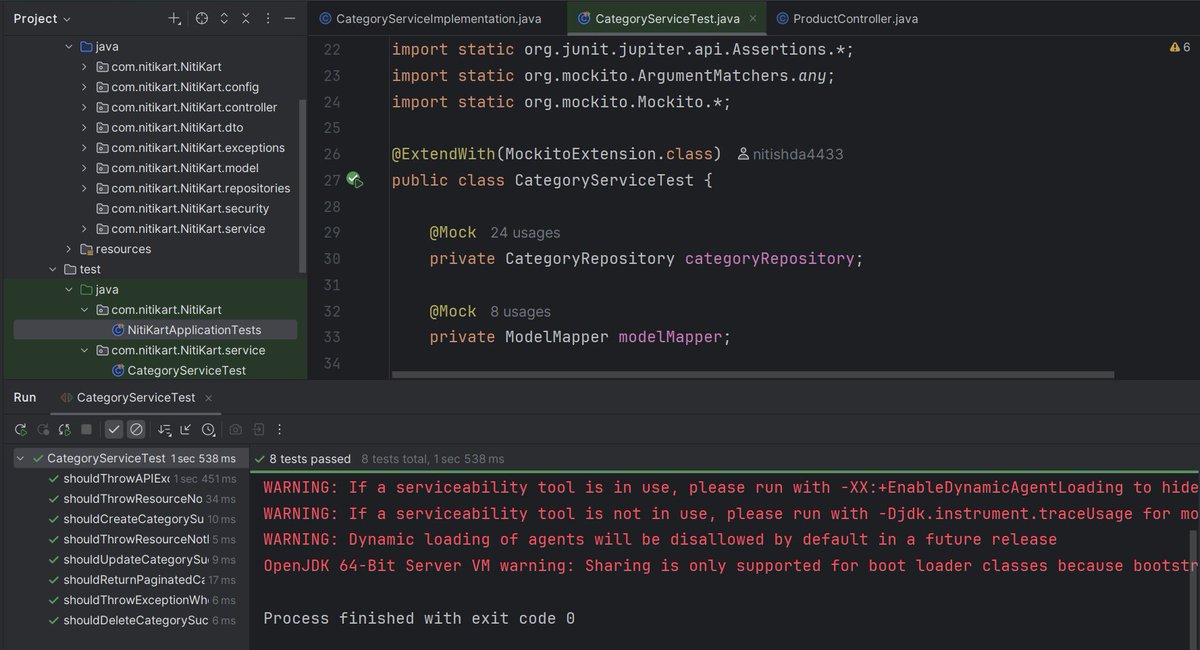Image resolution: width=1200 pixels, height=650 pixels.
Task: Click CategoryRepository type on line 30
Action: click(590, 259)
